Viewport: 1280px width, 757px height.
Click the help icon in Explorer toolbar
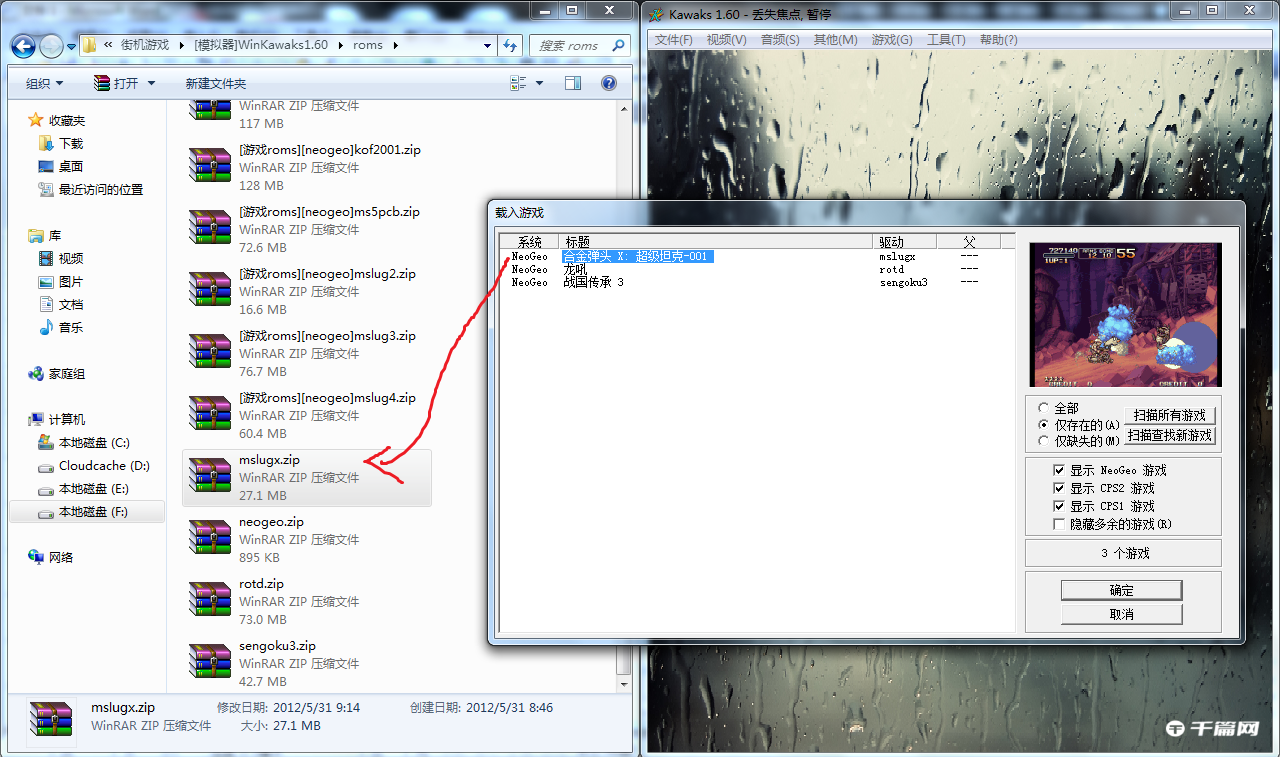coord(608,83)
